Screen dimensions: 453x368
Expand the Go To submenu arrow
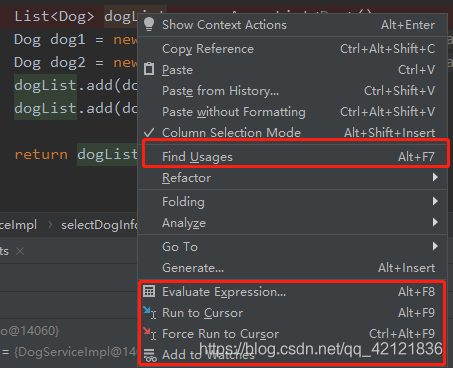(x=435, y=246)
